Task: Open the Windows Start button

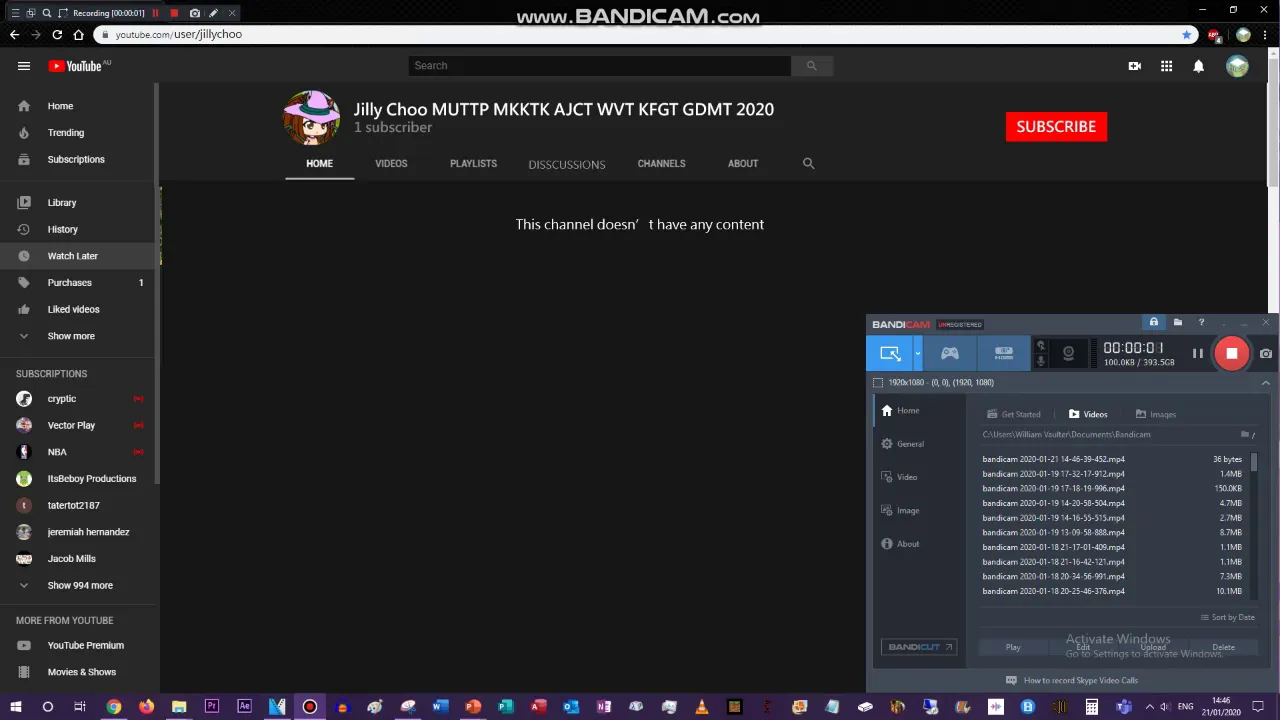Action: [x=15, y=707]
